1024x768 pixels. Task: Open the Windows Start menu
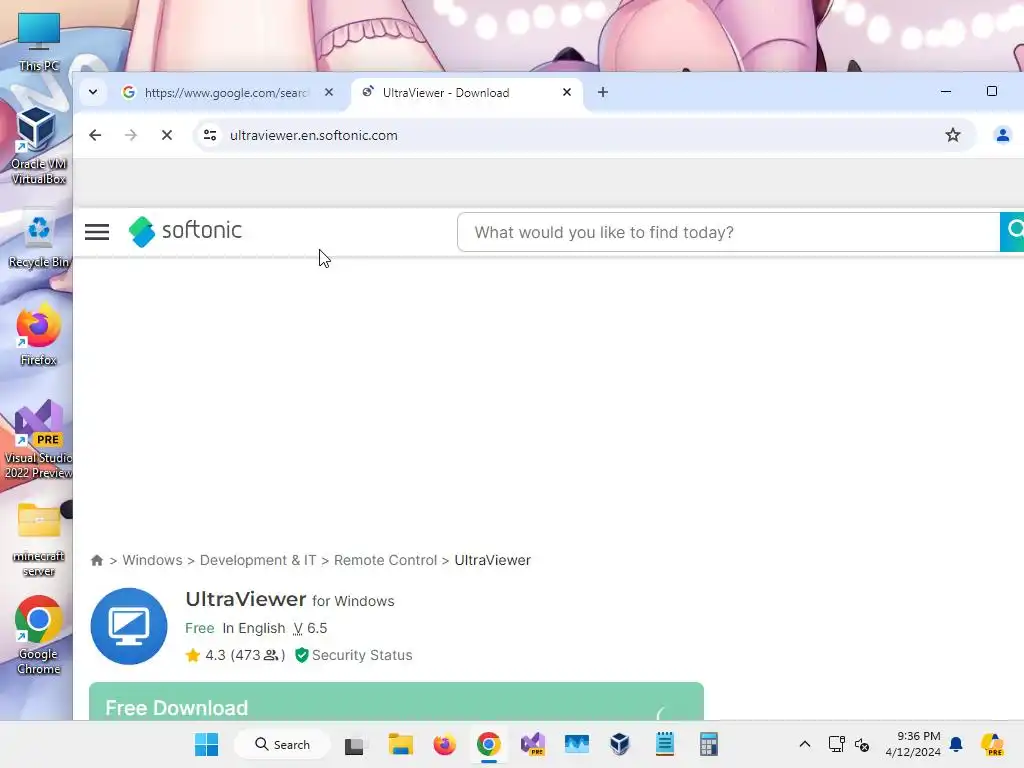[x=206, y=744]
